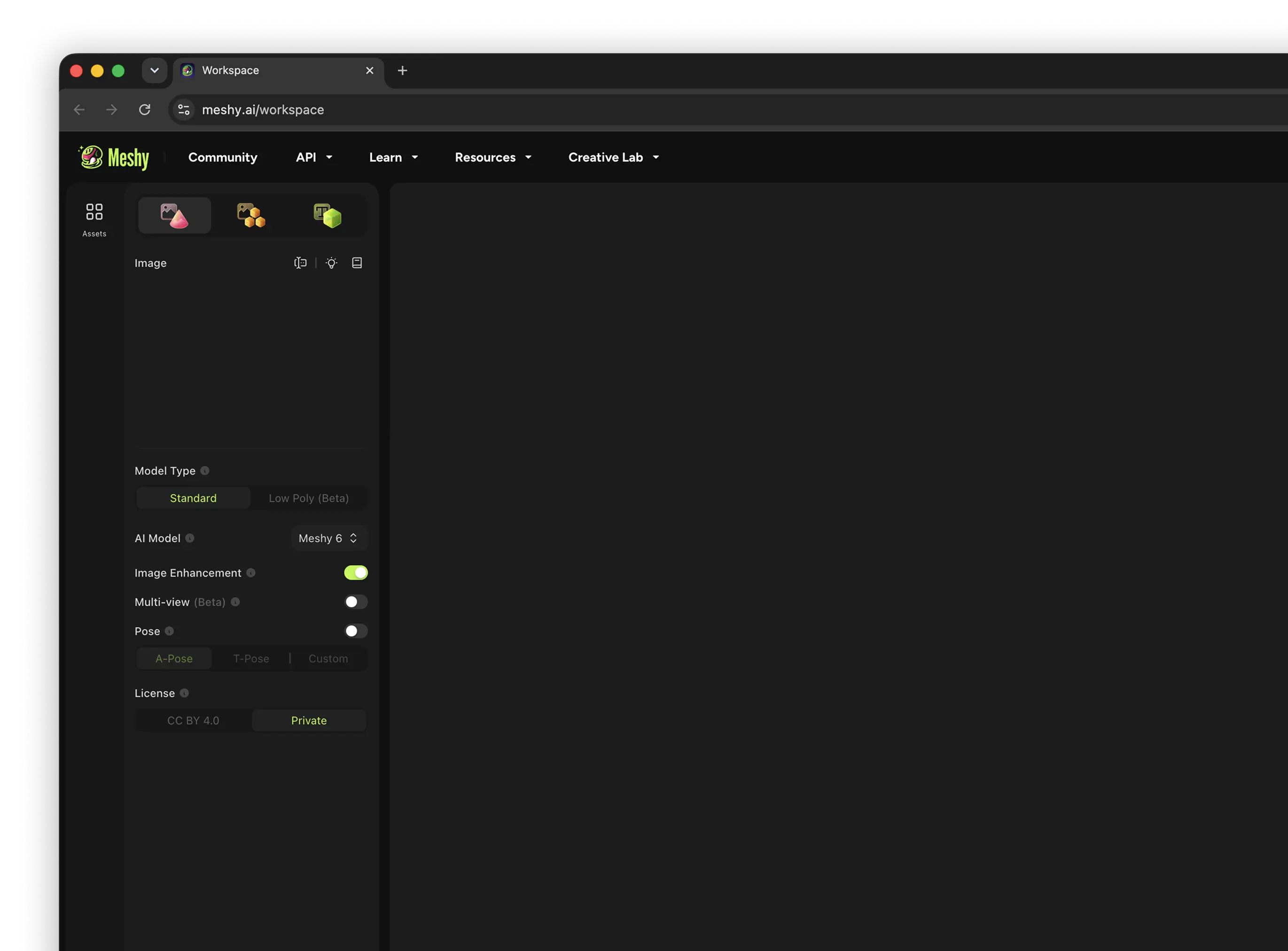Switch to the multi-image cubes tab icon
Viewport: 1288px width, 951px height.
tap(251, 215)
